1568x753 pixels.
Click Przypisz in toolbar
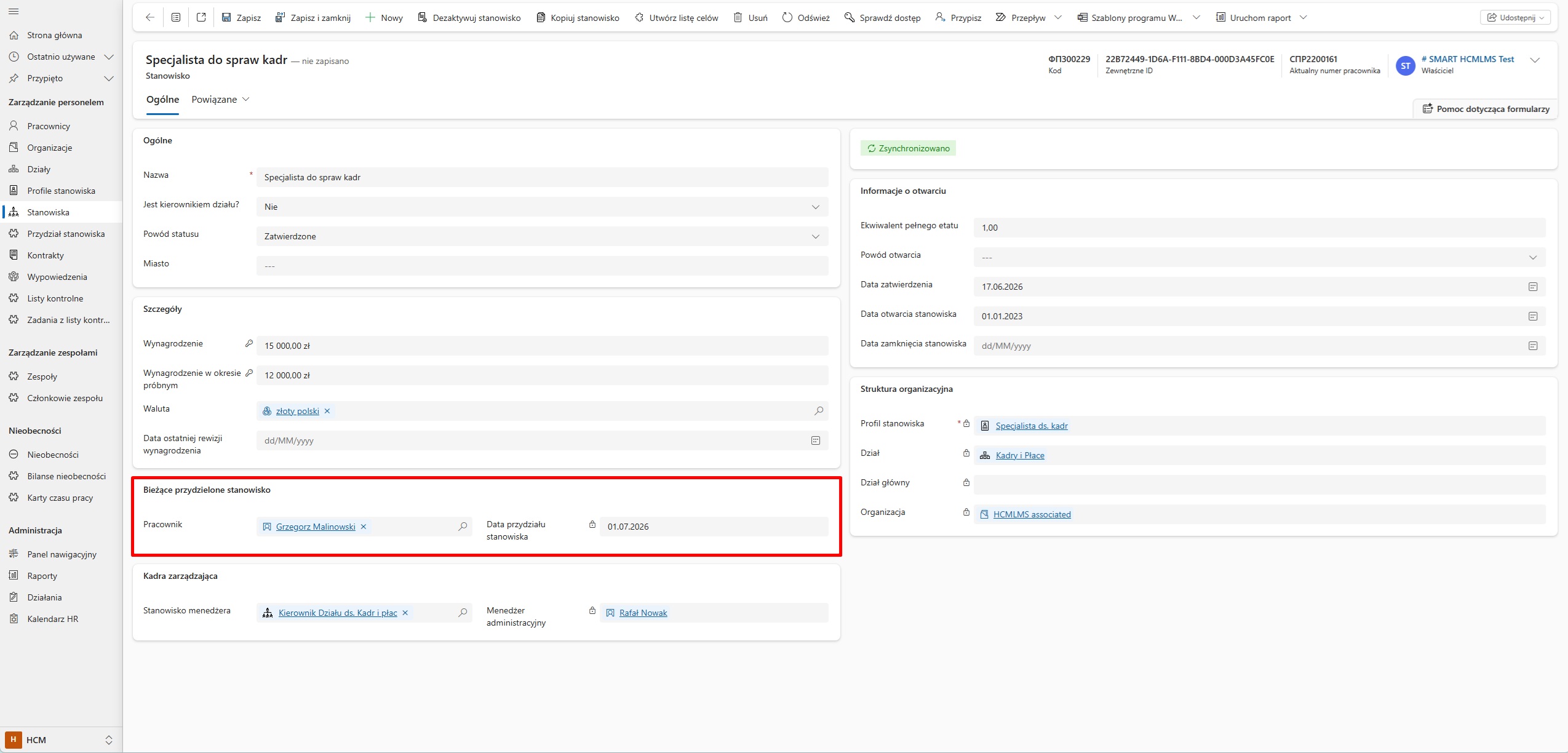click(x=958, y=18)
